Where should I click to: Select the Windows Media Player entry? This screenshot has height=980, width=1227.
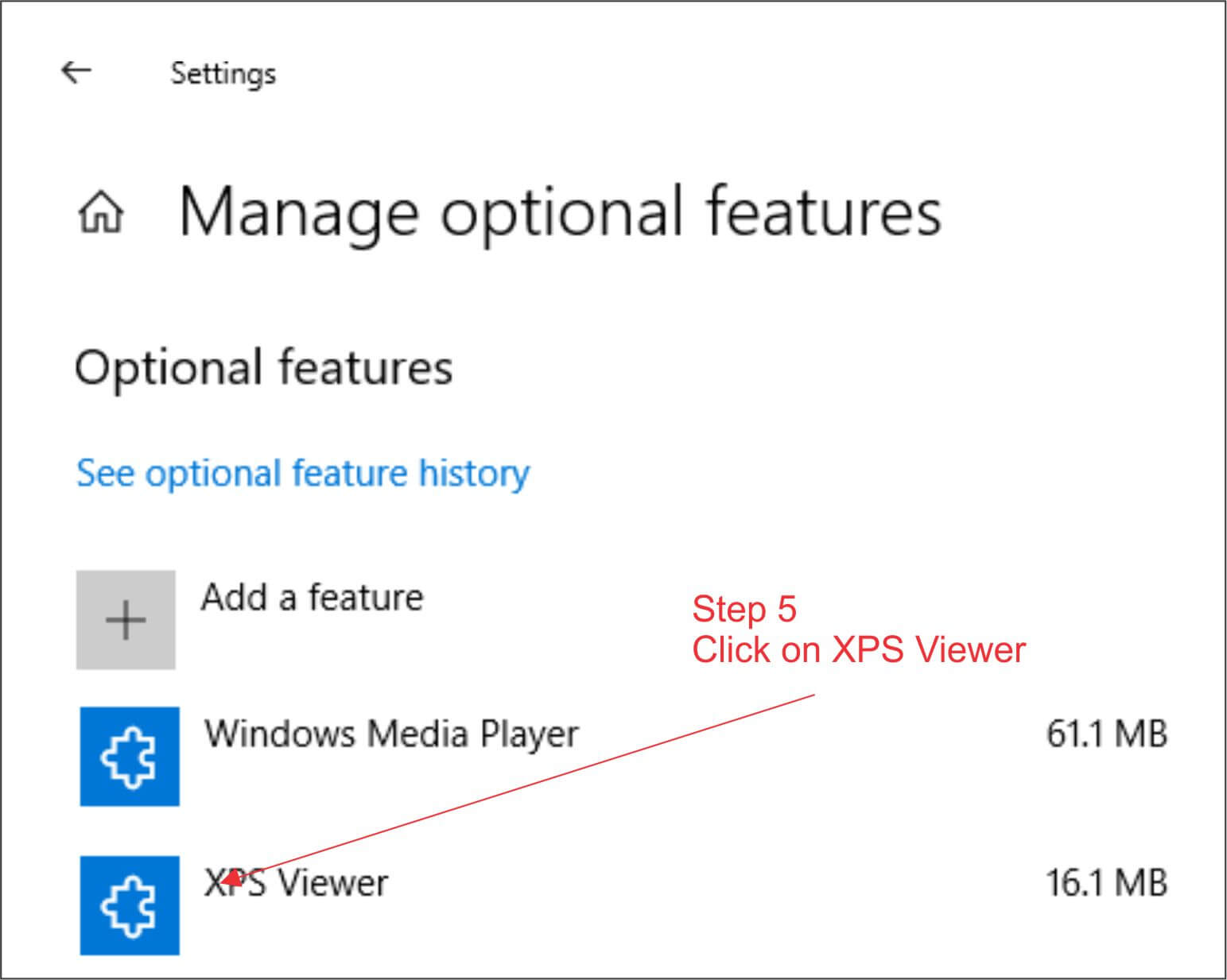click(623, 756)
